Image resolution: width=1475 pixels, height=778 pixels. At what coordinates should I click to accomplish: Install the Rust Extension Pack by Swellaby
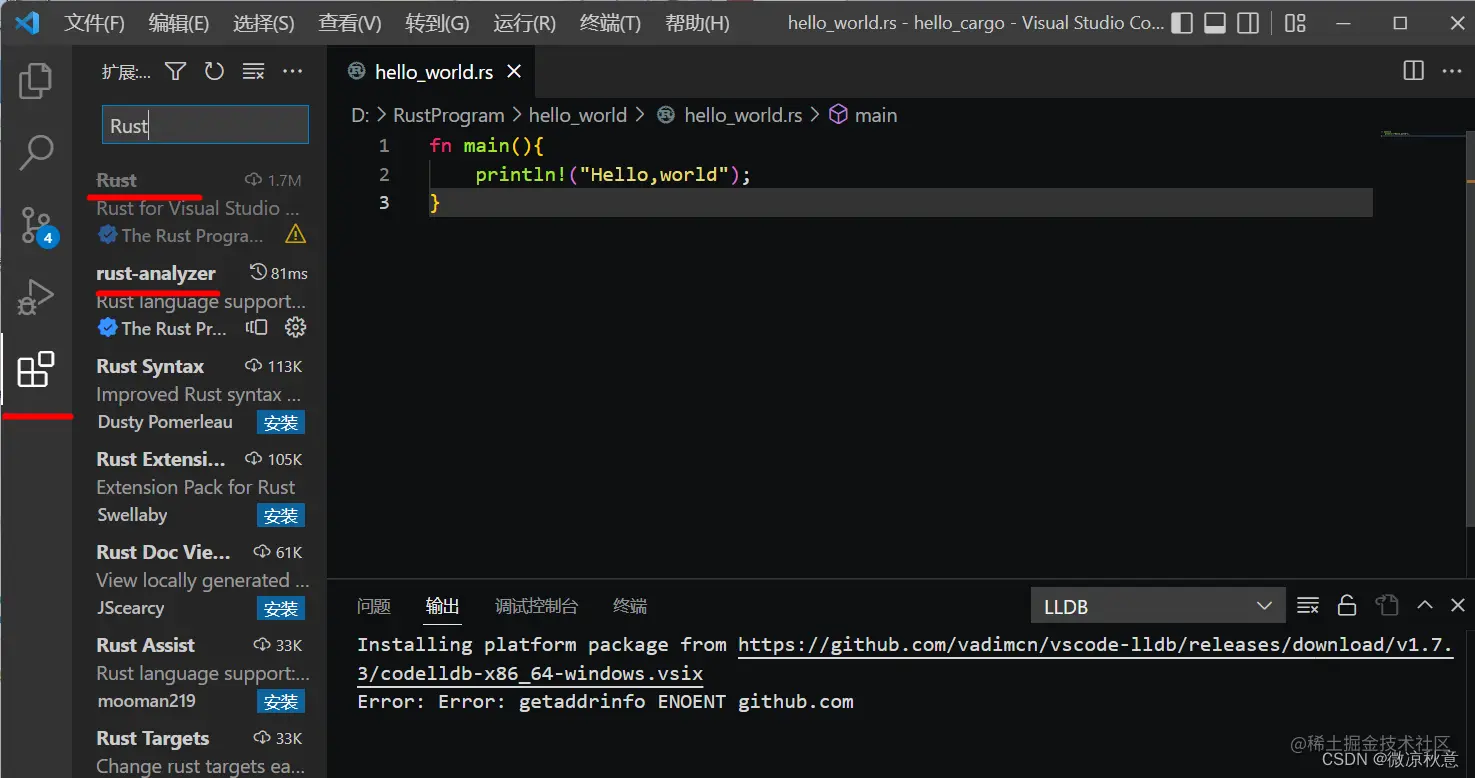click(281, 516)
